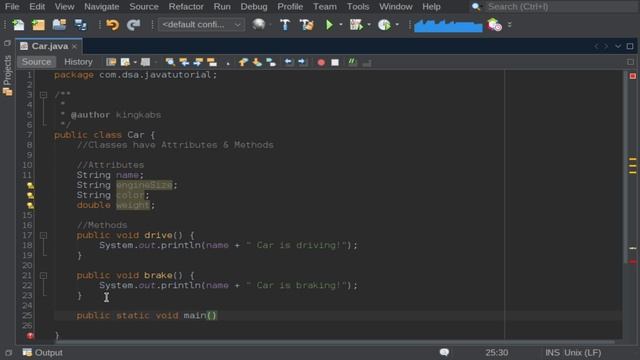Click the Profile Project icon
The width and height of the screenshot is (640, 360).
coord(384,25)
